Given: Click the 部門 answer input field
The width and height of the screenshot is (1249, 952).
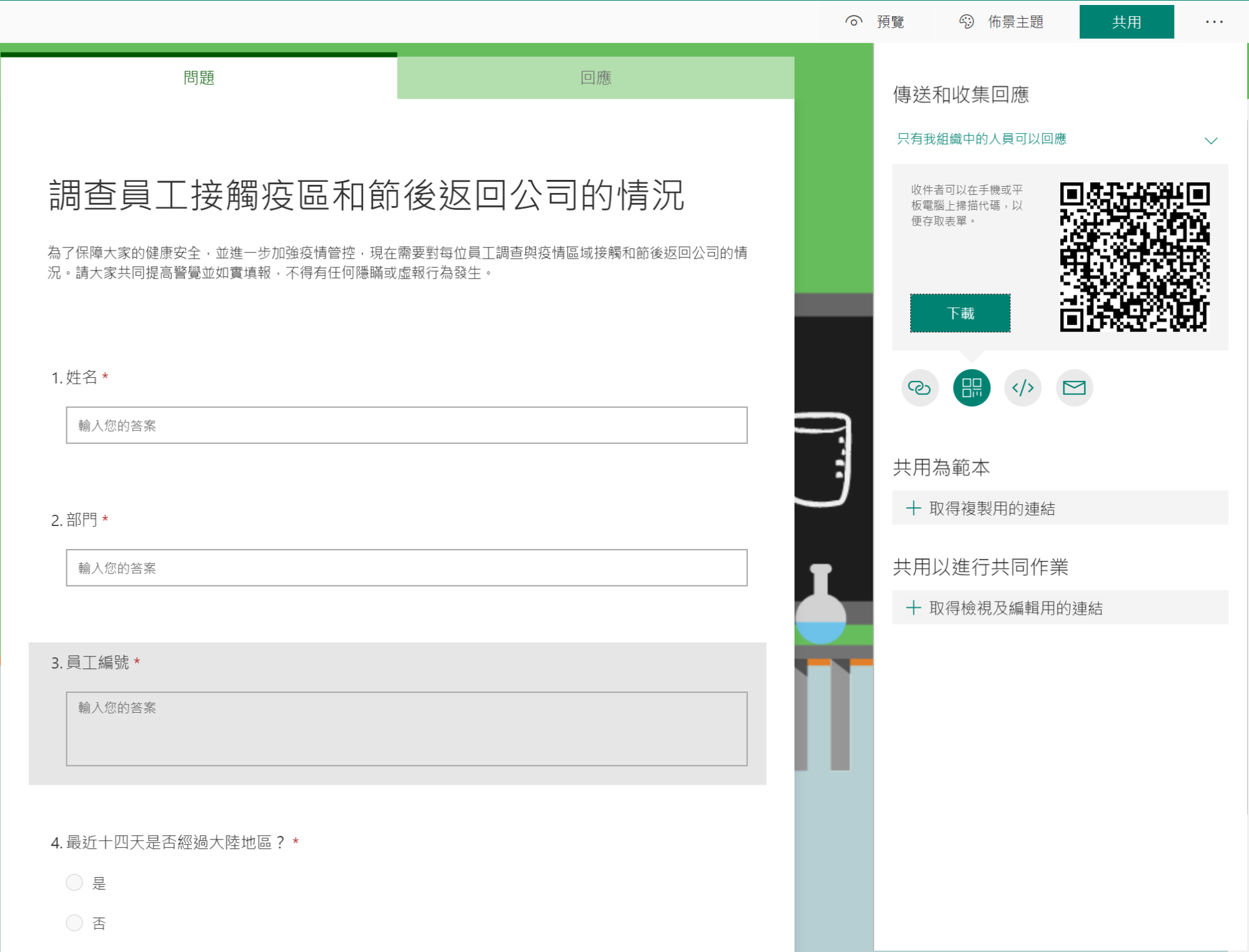Looking at the screenshot, I should click(406, 568).
